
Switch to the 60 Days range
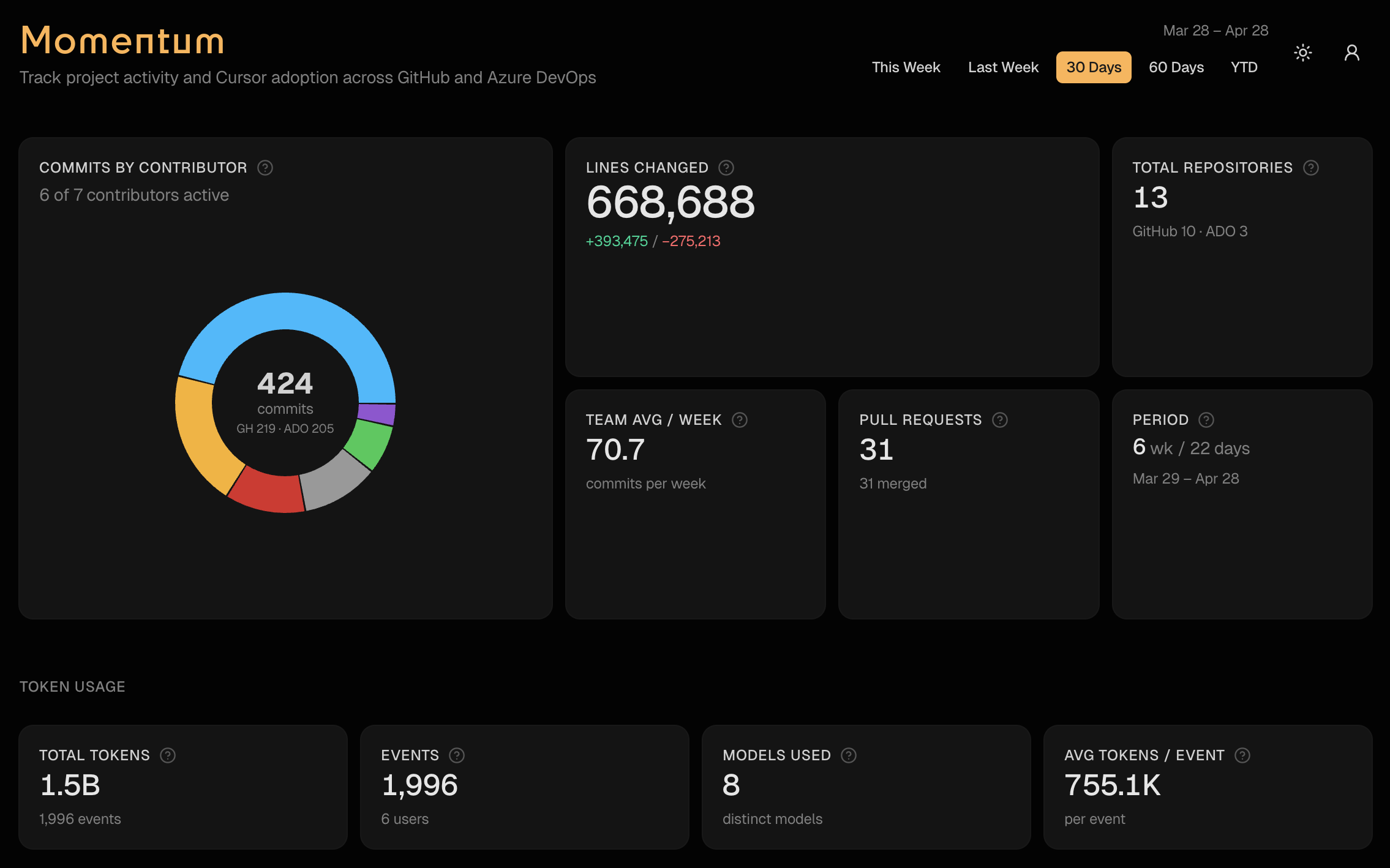[x=1176, y=67]
